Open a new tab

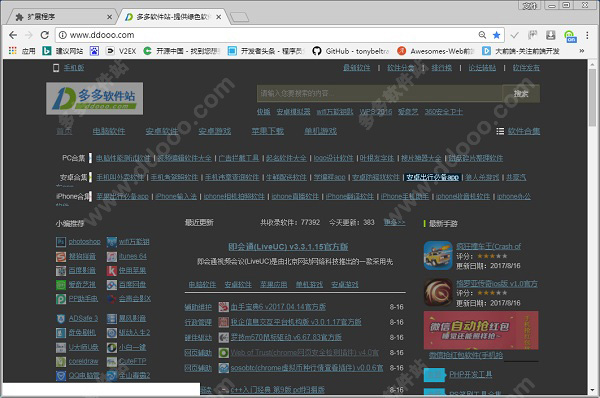pos(239,17)
